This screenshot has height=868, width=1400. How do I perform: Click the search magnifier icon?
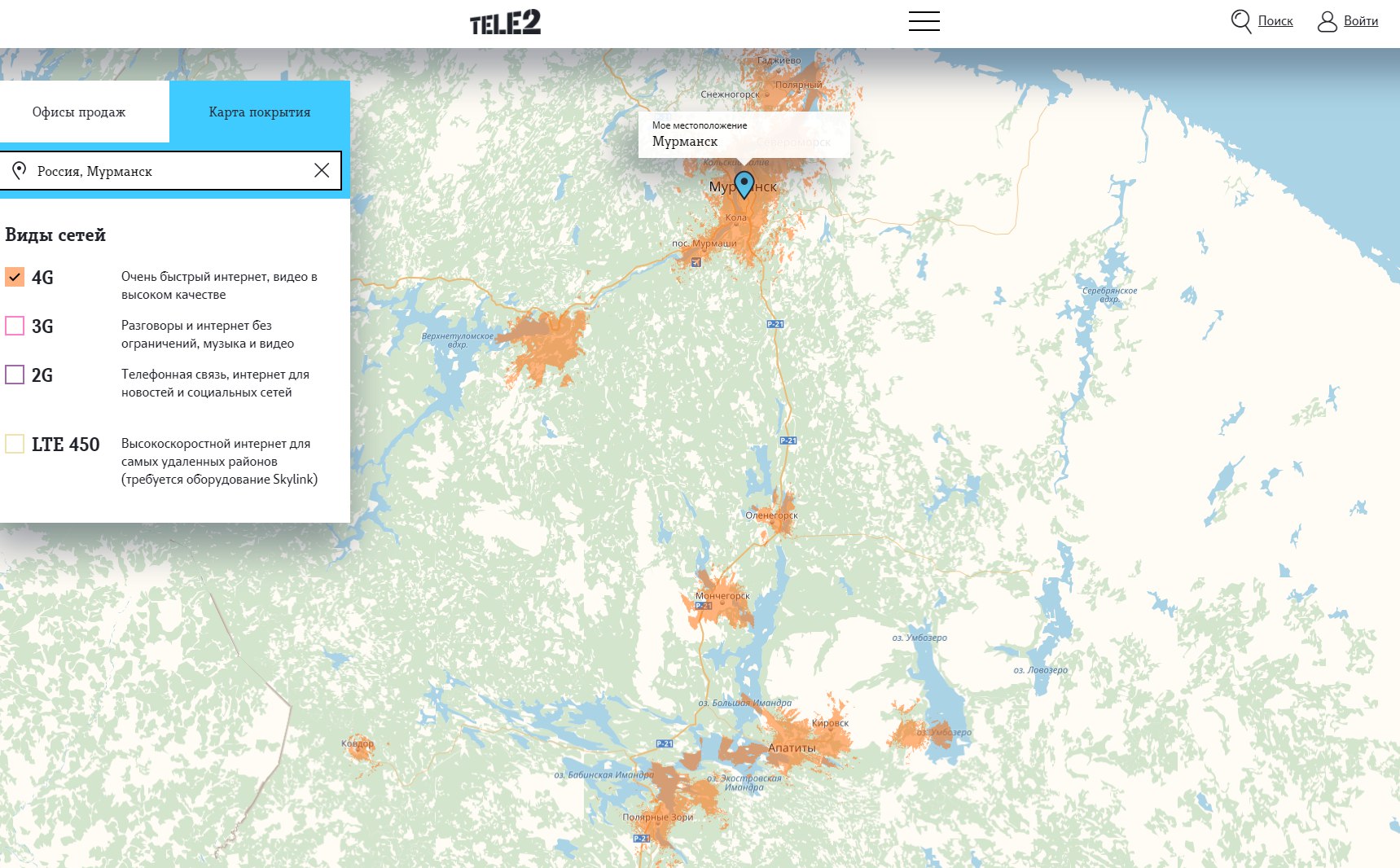1240,21
